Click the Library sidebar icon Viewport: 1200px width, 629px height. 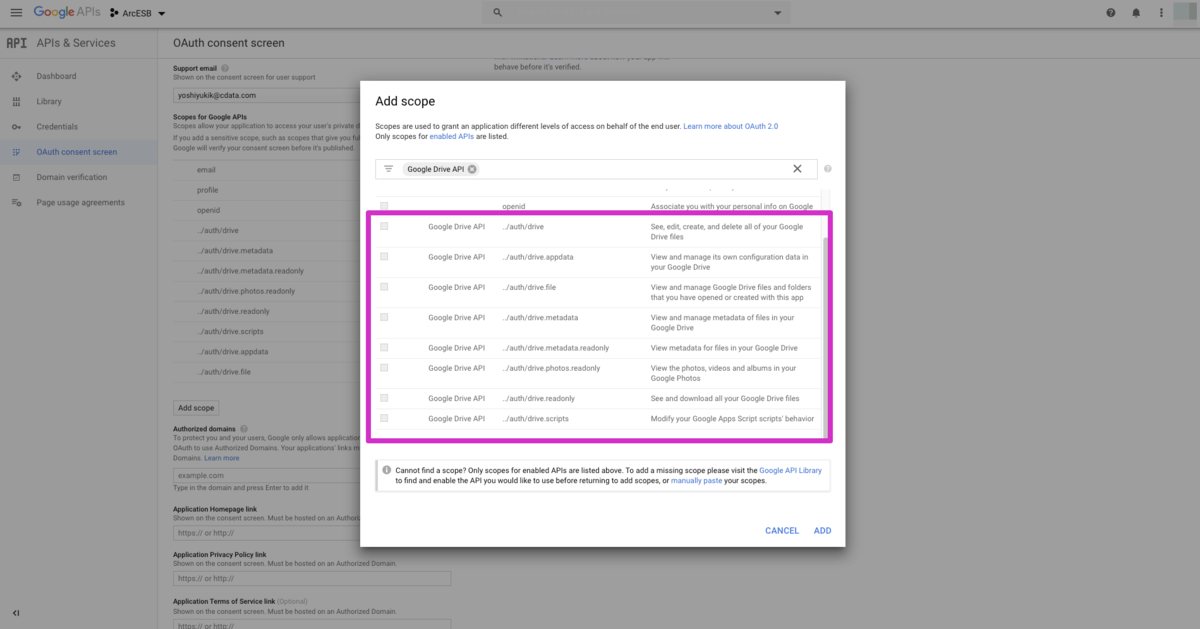click(x=16, y=101)
